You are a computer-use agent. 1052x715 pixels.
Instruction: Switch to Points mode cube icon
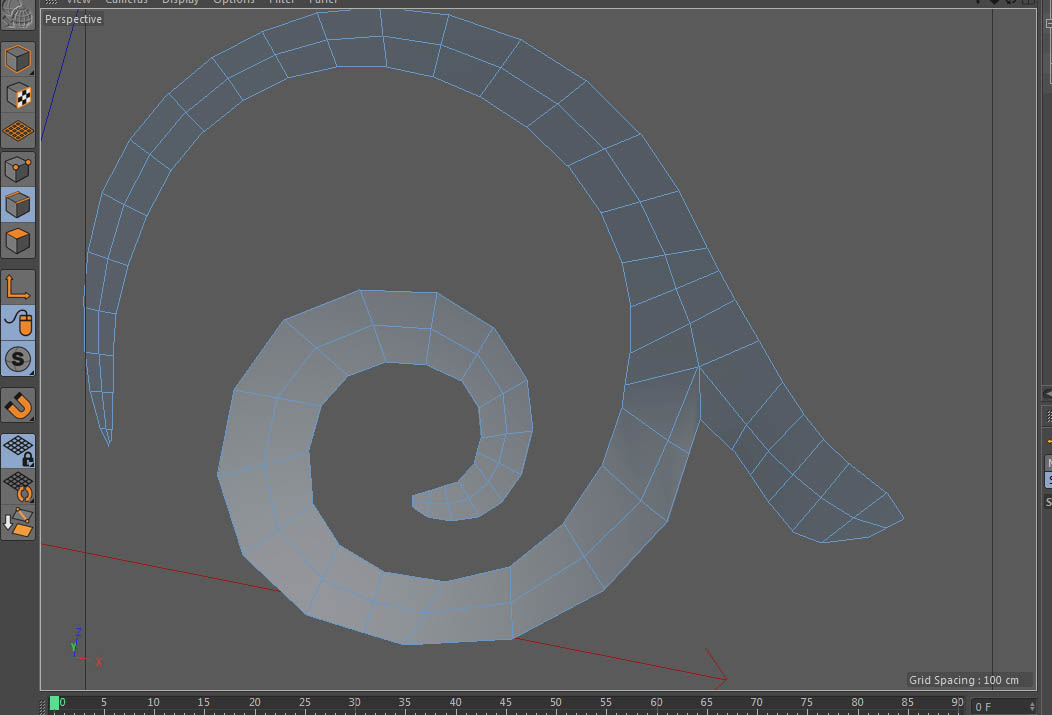coord(18,169)
